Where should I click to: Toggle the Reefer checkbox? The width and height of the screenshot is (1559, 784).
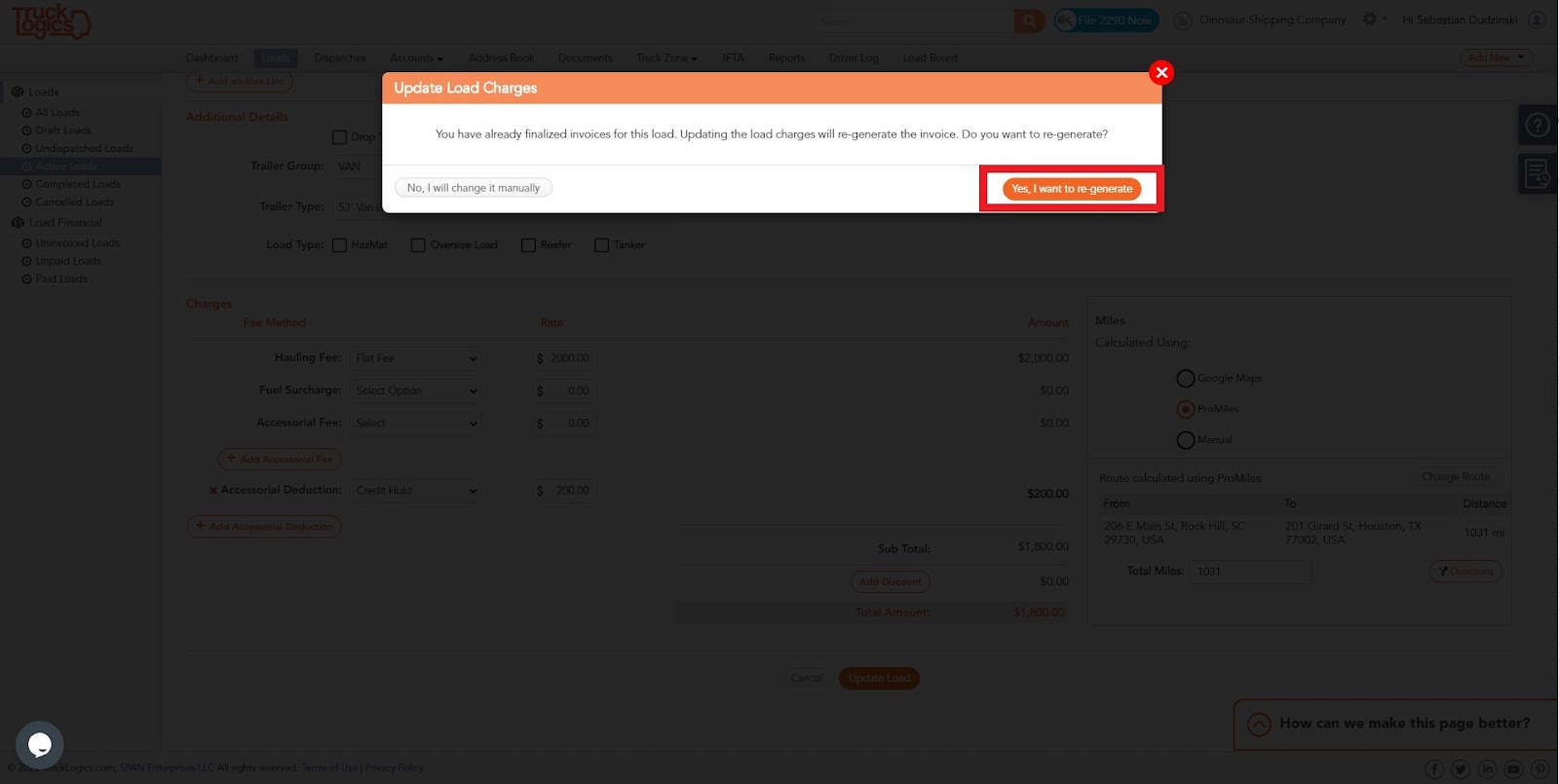pyautogui.click(x=528, y=245)
